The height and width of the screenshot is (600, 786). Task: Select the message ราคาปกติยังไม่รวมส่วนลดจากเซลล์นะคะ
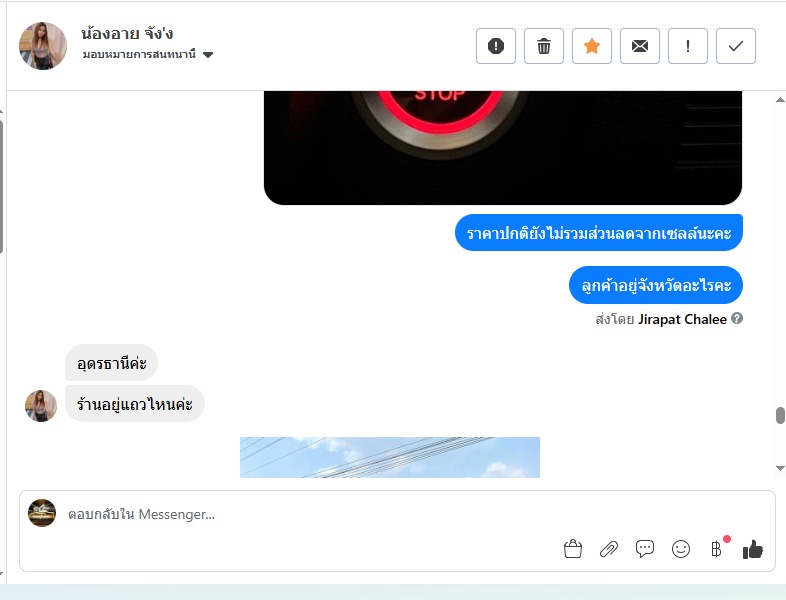(599, 233)
